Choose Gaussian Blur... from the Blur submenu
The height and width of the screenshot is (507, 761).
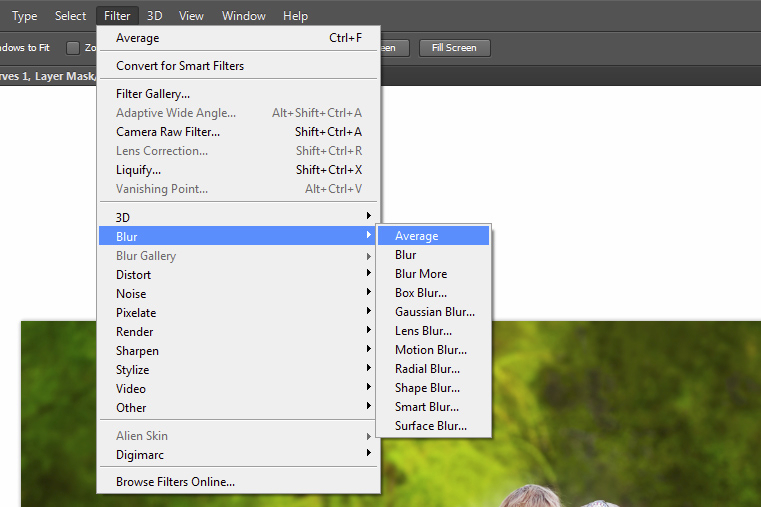(x=434, y=312)
